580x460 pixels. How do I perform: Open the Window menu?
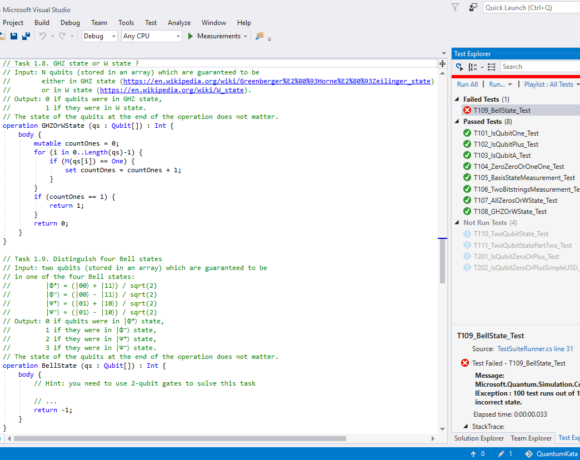[x=214, y=23]
